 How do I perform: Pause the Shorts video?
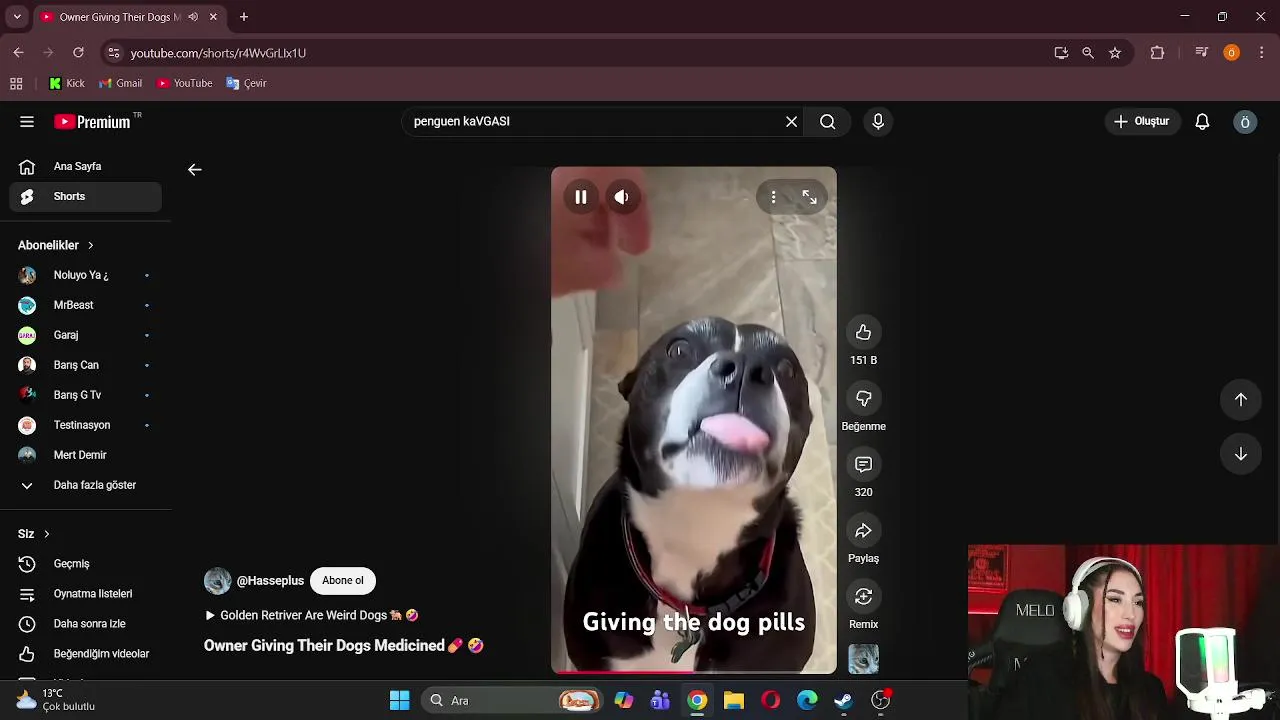581,197
